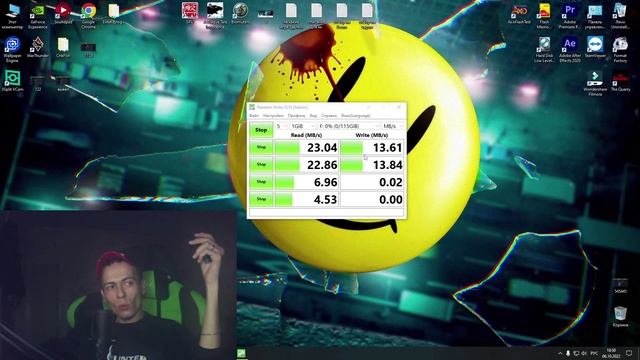Open the Вид menu
Image resolution: width=640 pixels, height=360 pixels.
click(x=313, y=116)
